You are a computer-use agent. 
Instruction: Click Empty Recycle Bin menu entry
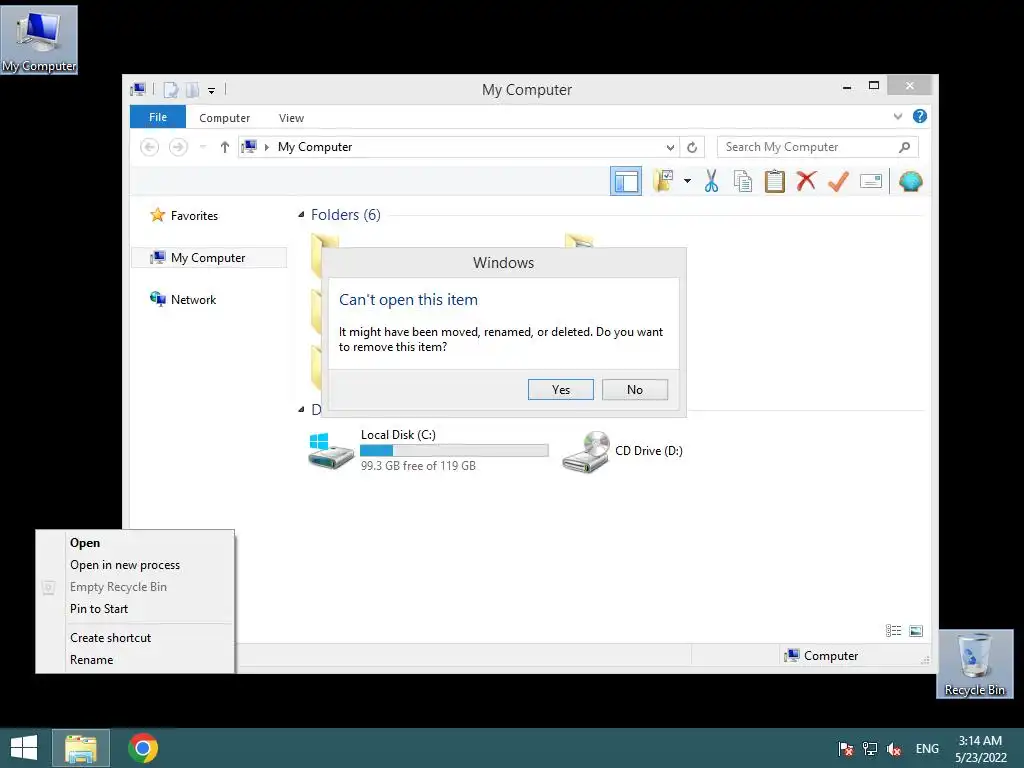tap(135, 587)
